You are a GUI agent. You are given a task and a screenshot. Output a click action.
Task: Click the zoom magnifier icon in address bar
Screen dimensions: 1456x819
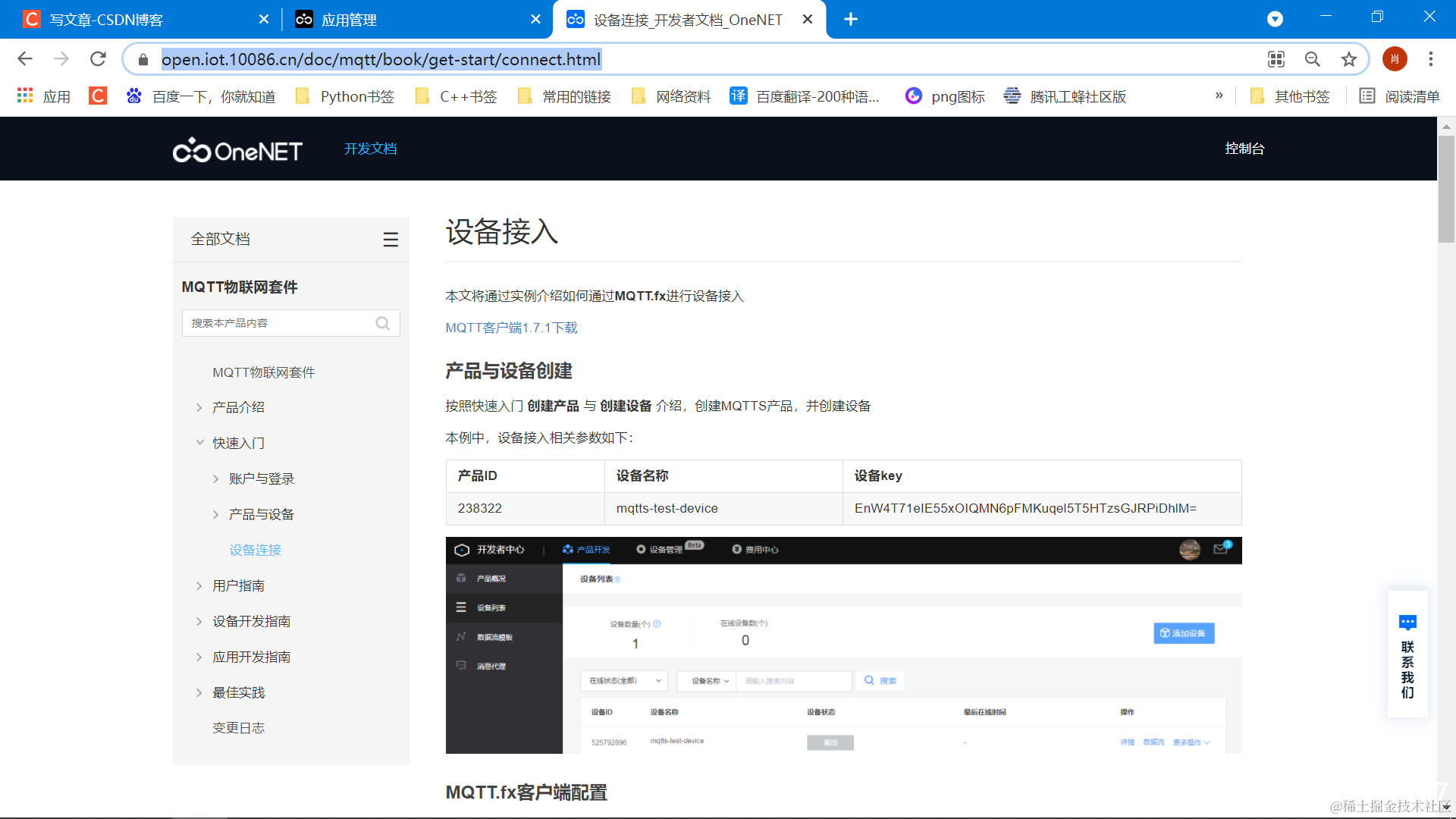tap(1312, 59)
